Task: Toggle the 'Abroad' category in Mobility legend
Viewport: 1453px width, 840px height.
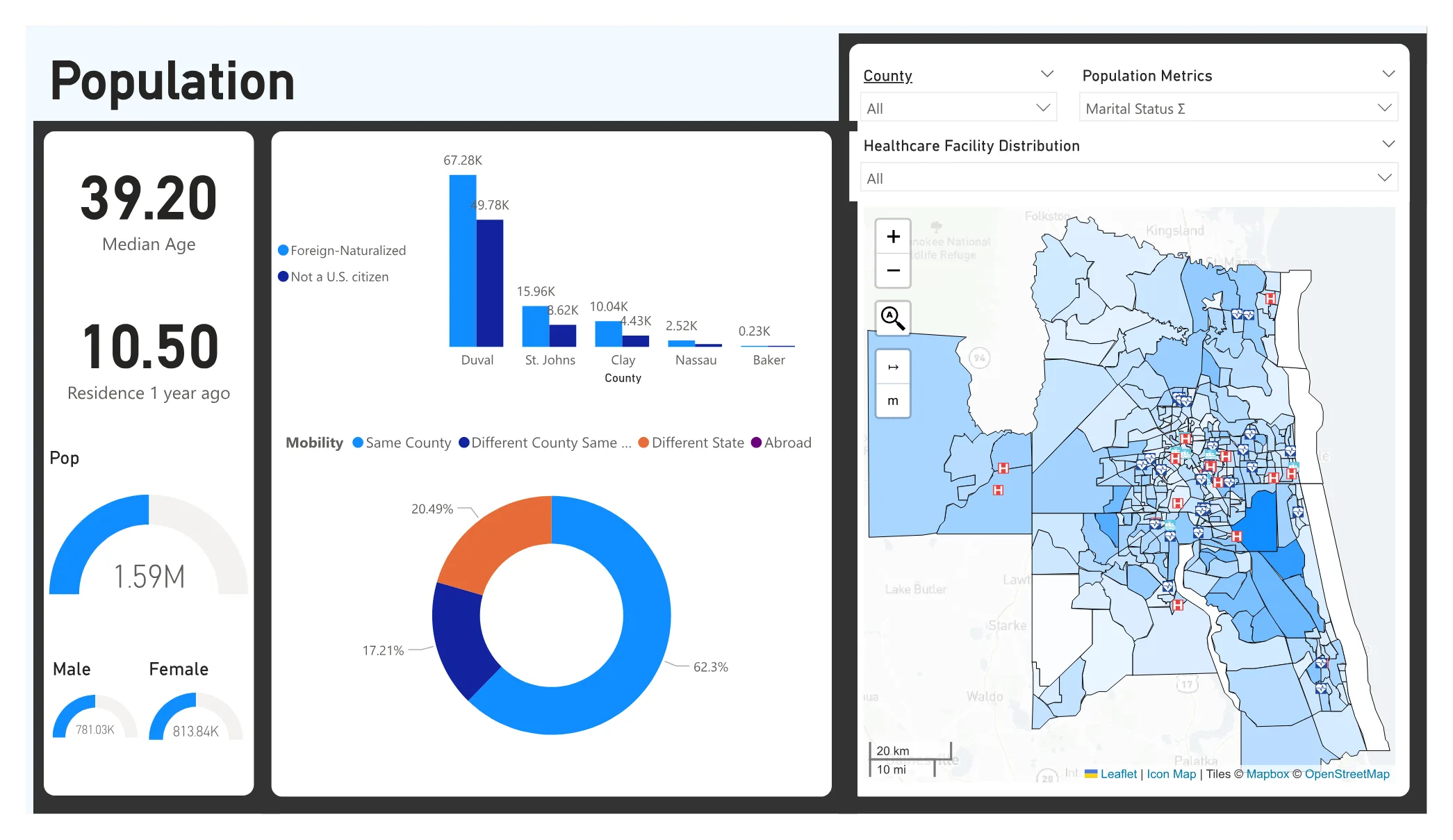Action: (x=782, y=443)
